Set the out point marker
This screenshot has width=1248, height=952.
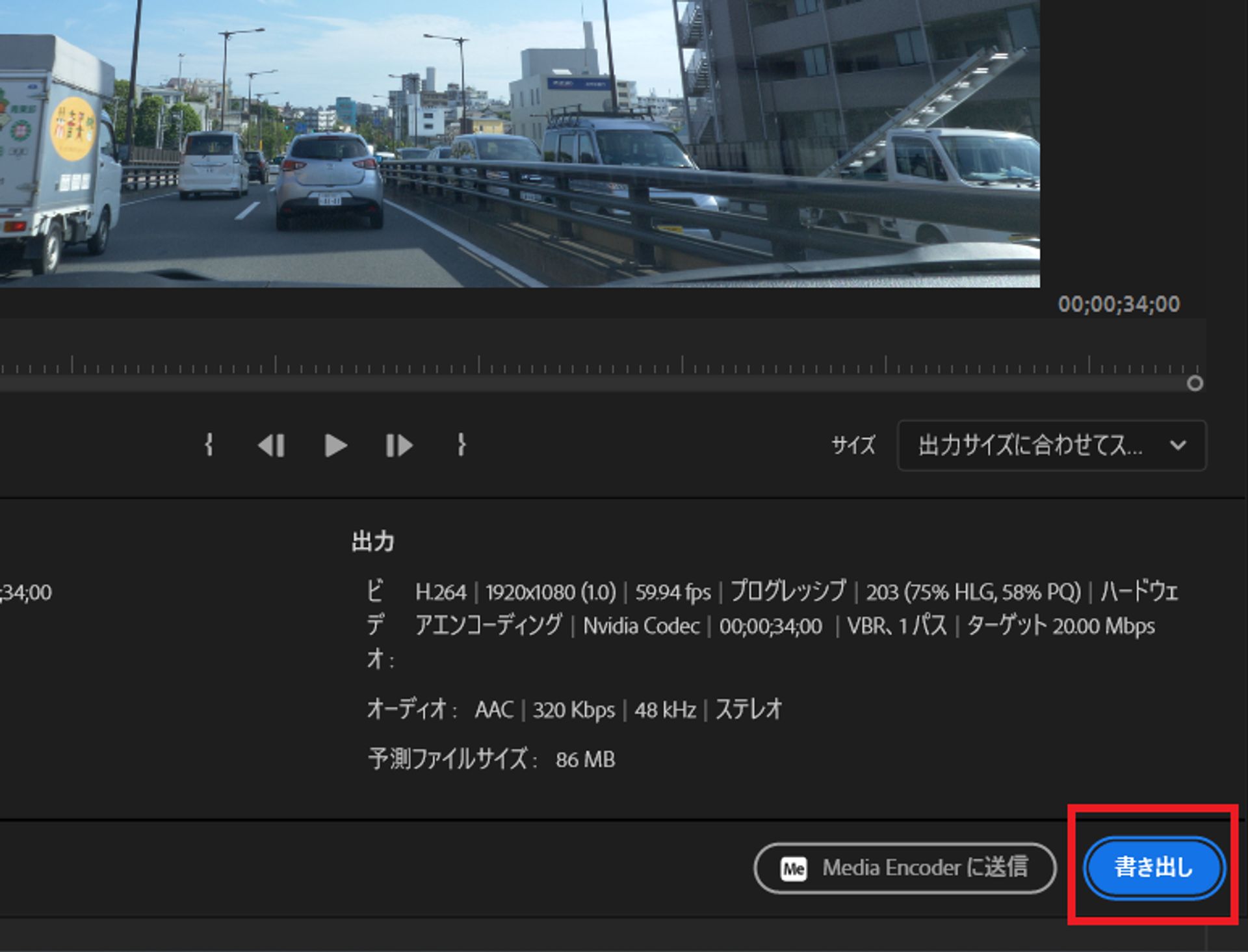pyautogui.click(x=461, y=445)
